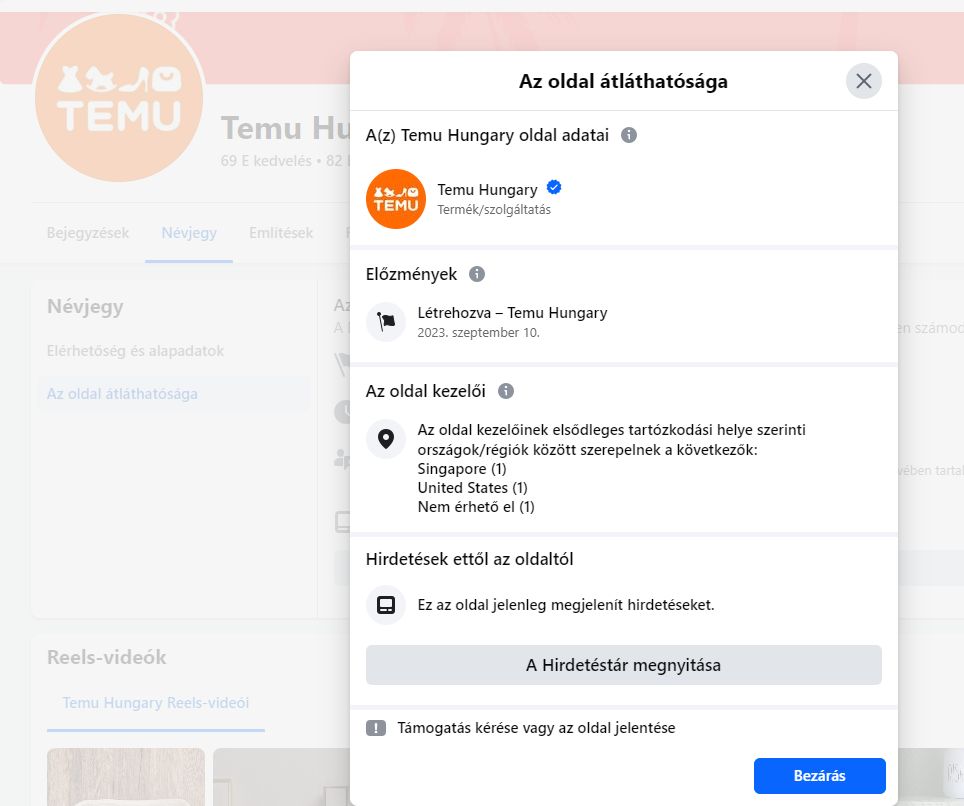Click the Temu logo in dialog
The height and width of the screenshot is (806, 964).
tap(395, 199)
